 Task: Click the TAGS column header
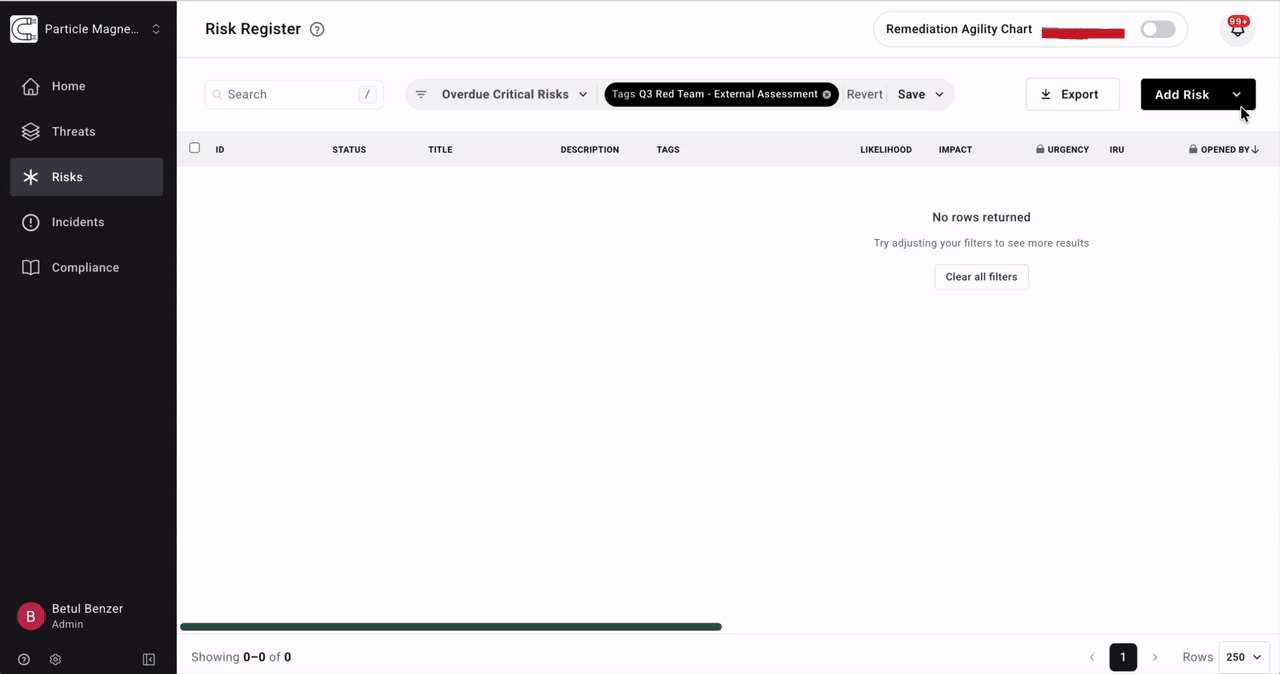668,149
